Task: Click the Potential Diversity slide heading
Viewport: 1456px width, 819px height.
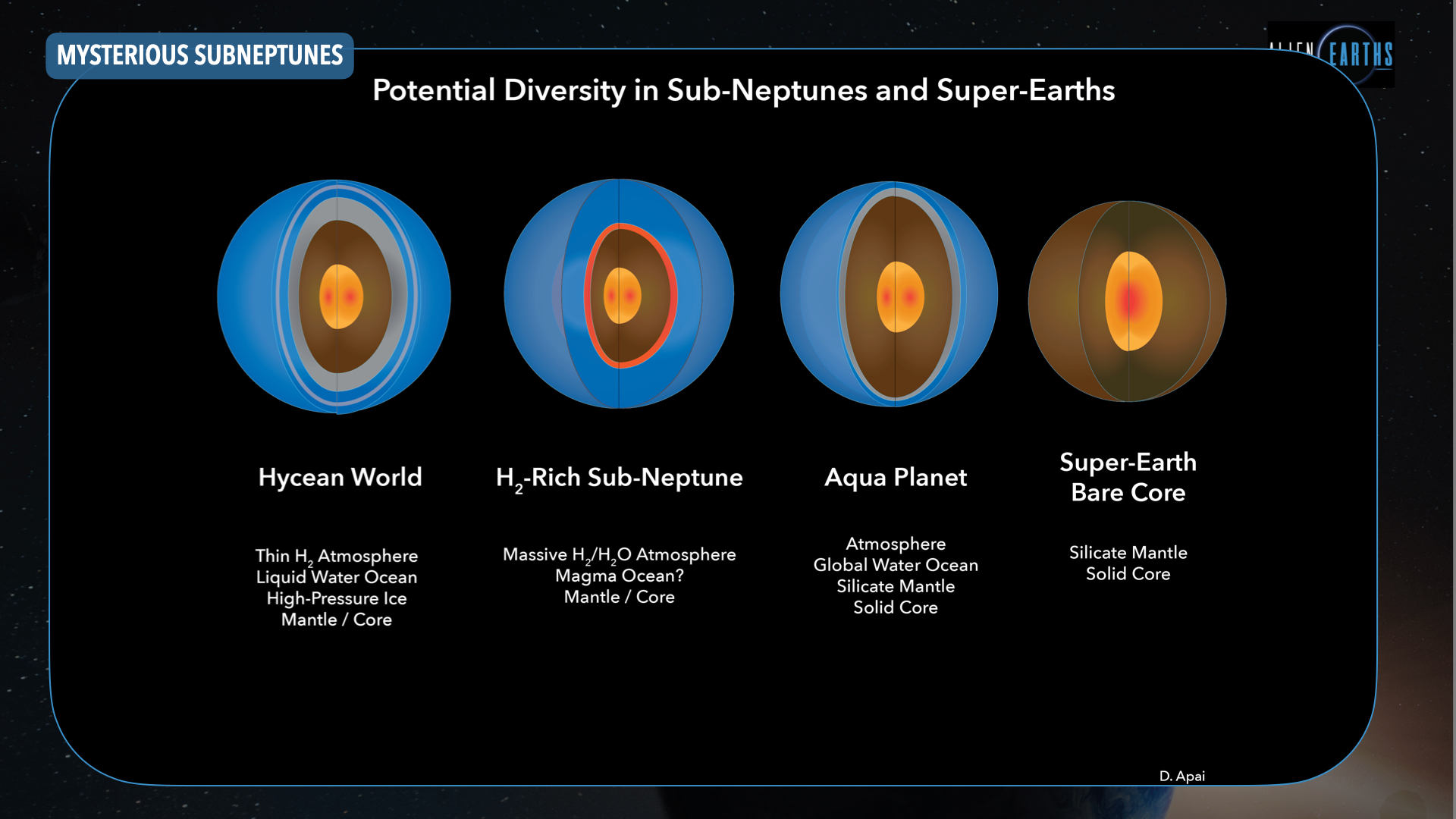Action: pyautogui.click(x=743, y=90)
